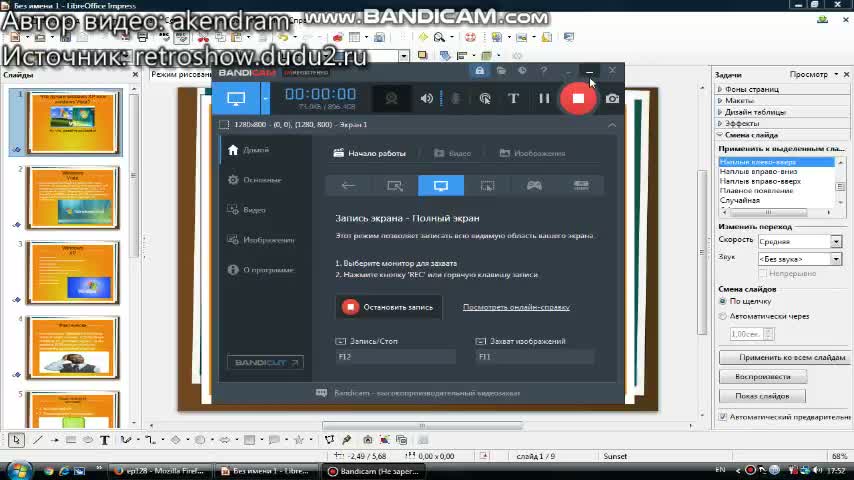This screenshot has width=854, height=480.
Task: Collapse Смена слайда section
Action: pos(751,135)
